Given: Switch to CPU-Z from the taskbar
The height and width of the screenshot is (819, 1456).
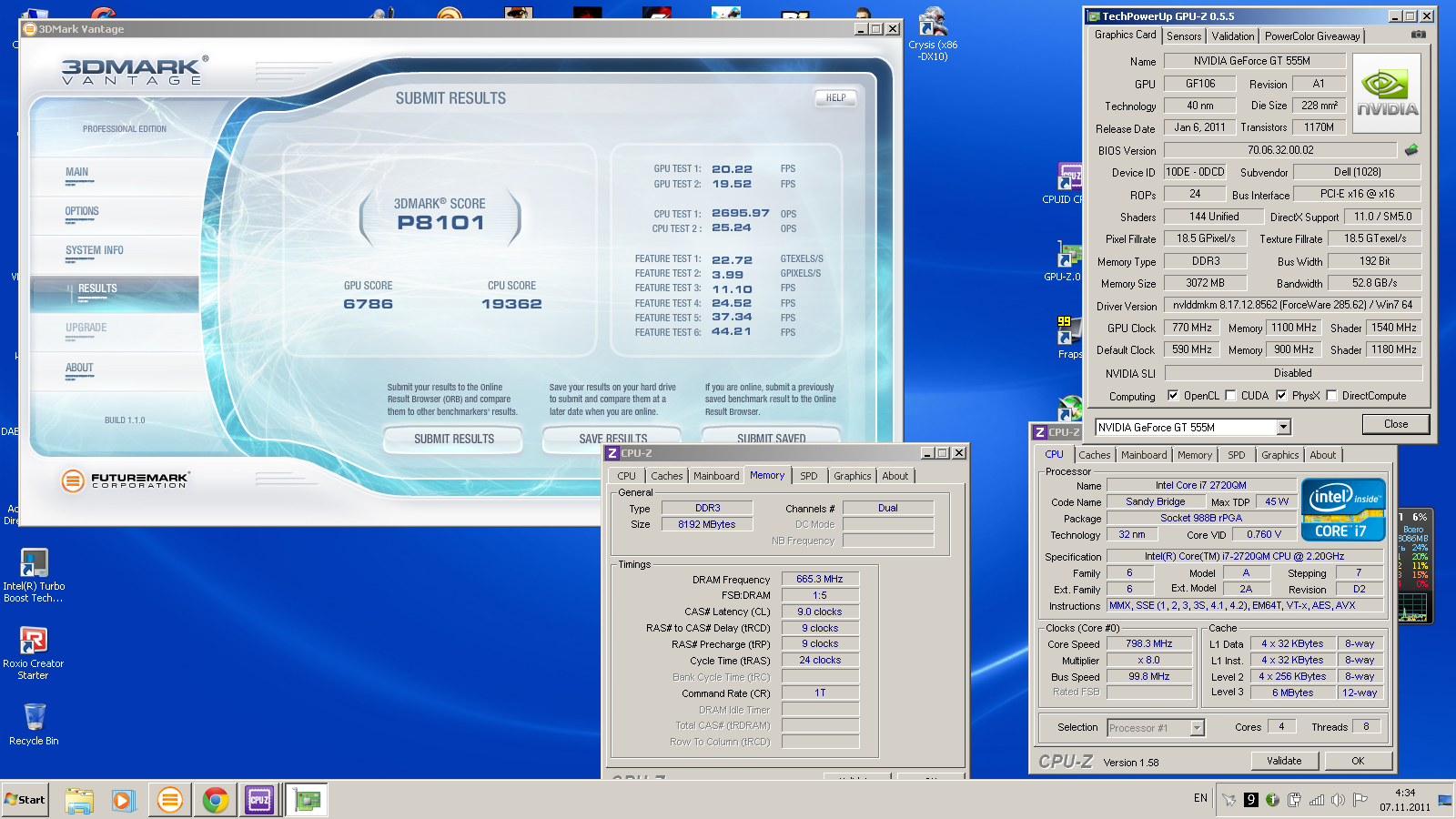Looking at the screenshot, I should 259,800.
